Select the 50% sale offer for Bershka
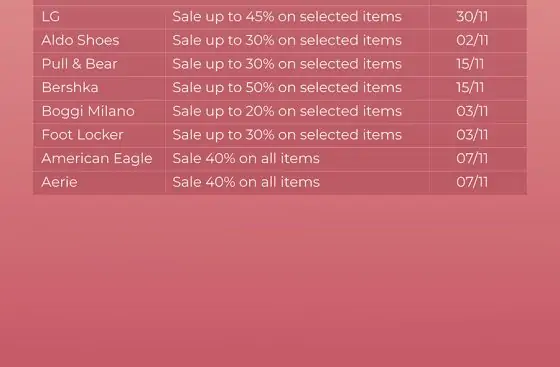The height and width of the screenshot is (367, 560). pos(287,87)
